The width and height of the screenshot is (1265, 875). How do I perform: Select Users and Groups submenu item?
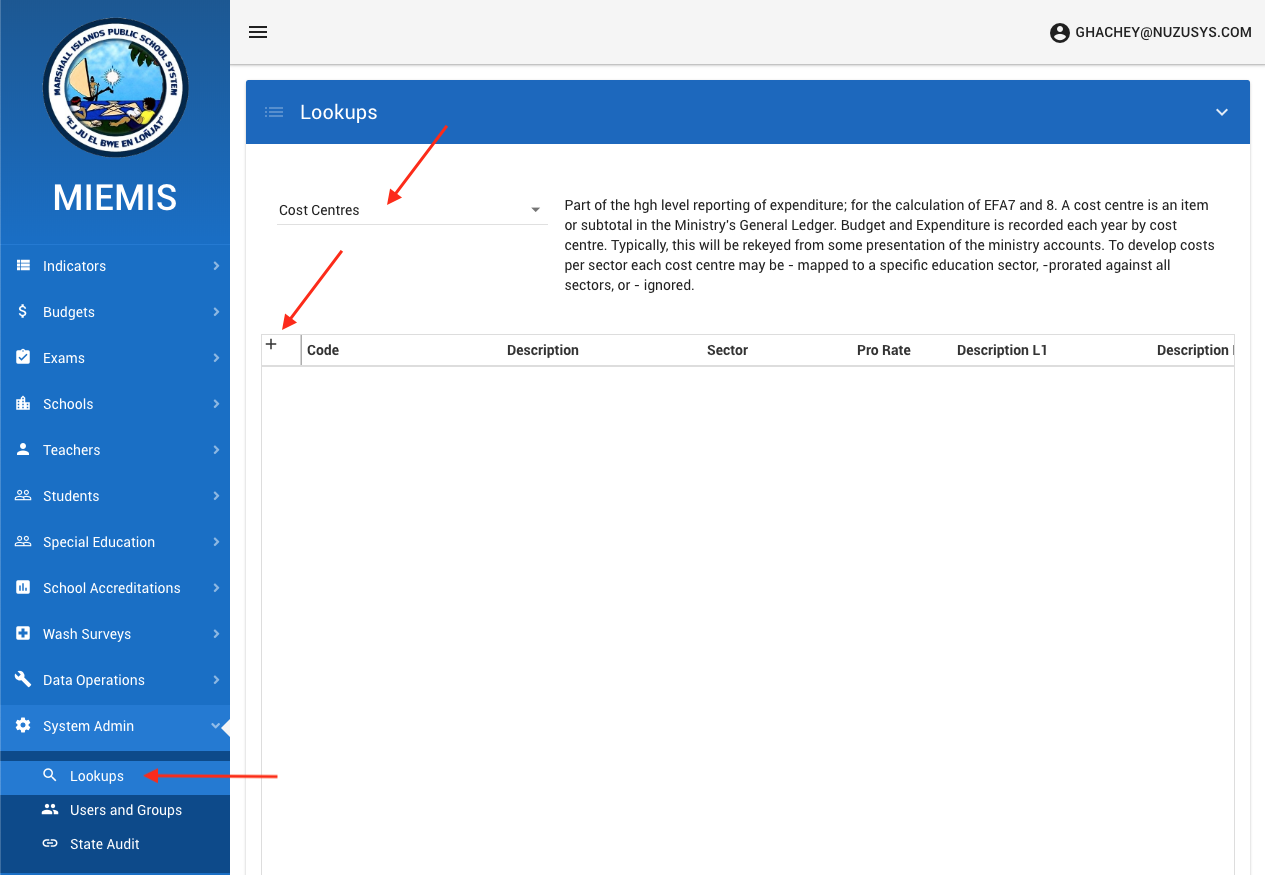pos(125,810)
